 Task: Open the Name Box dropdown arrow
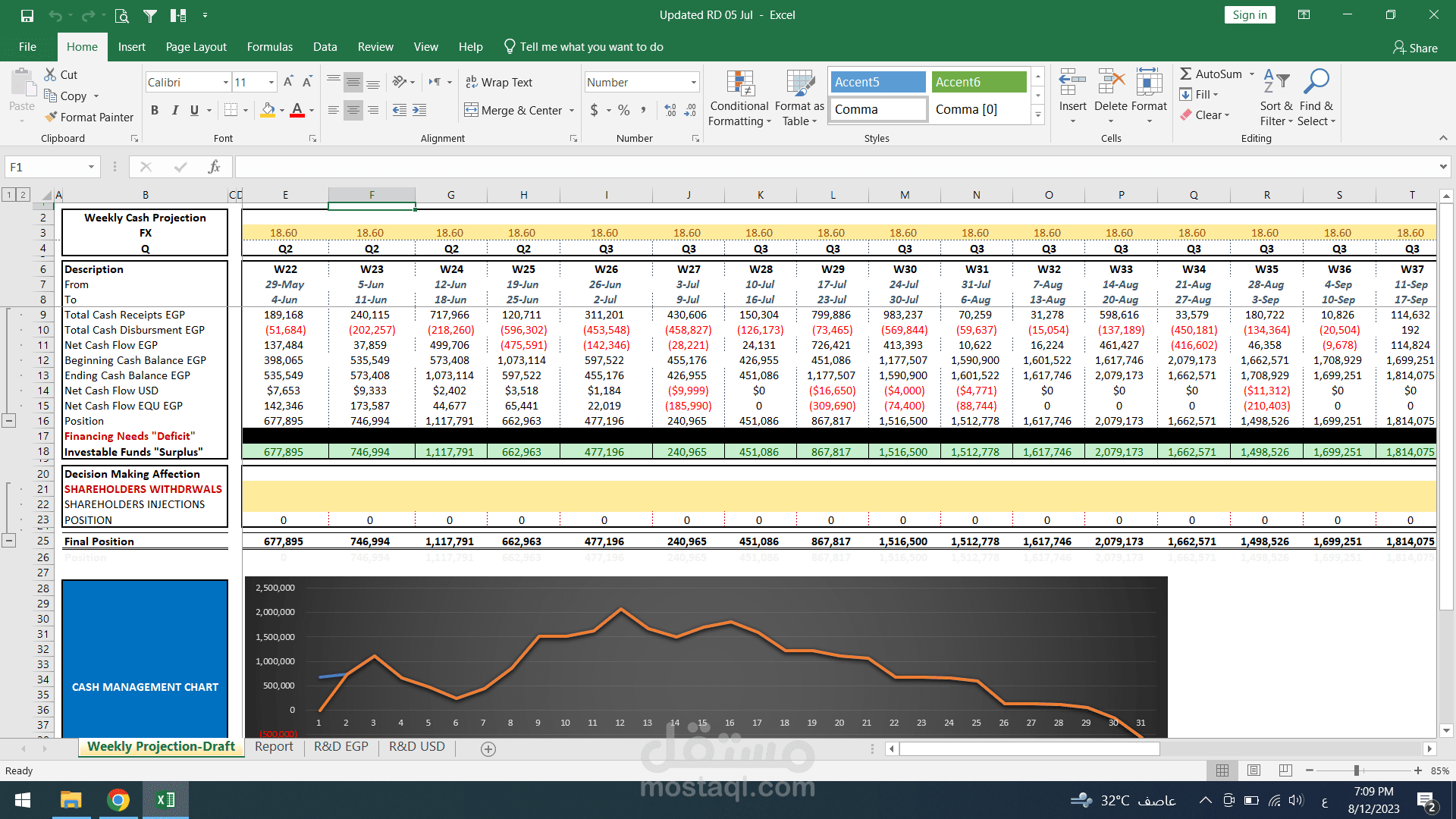[x=91, y=167]
